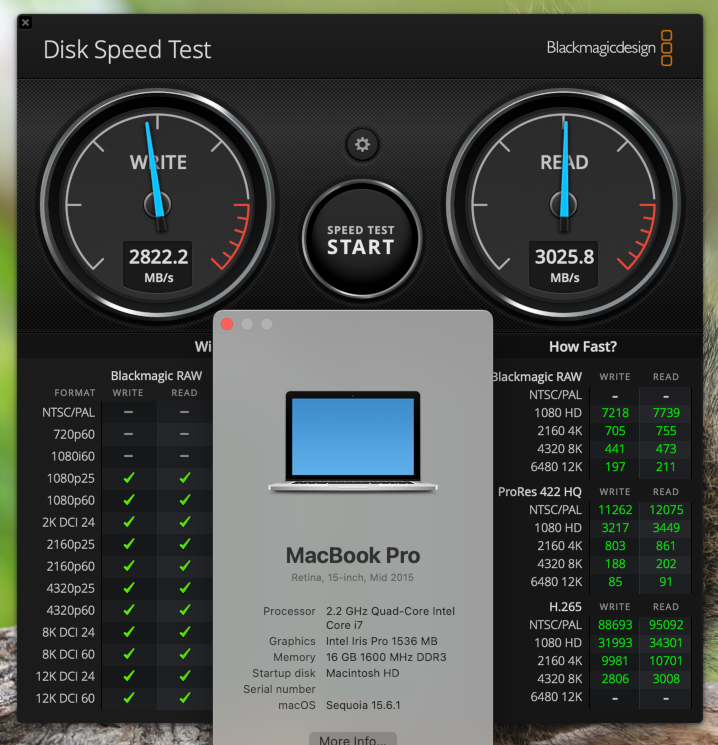Click the 12K DCI 60 write checkmark
The height and width of the screenshot is (745, 718).
pos(129,698)
